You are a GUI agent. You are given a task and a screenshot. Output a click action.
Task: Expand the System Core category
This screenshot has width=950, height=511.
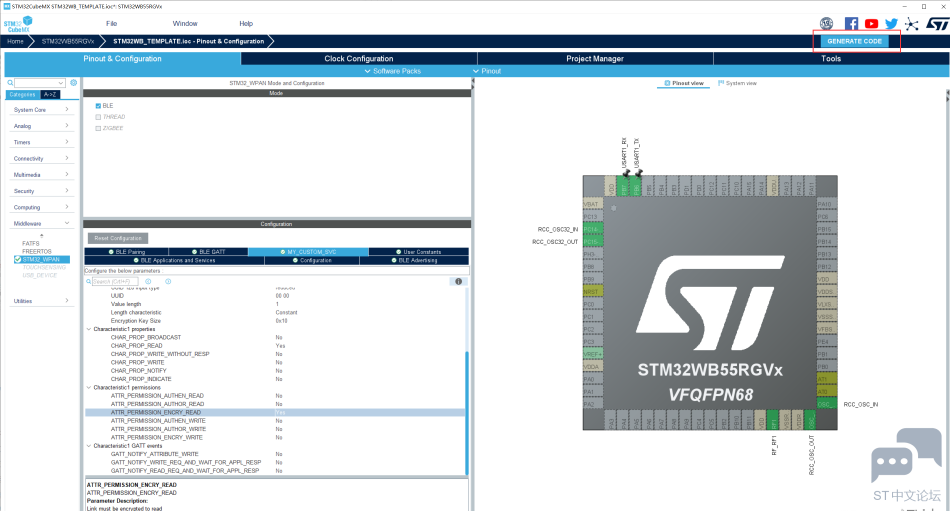click(x=41, y=110)
